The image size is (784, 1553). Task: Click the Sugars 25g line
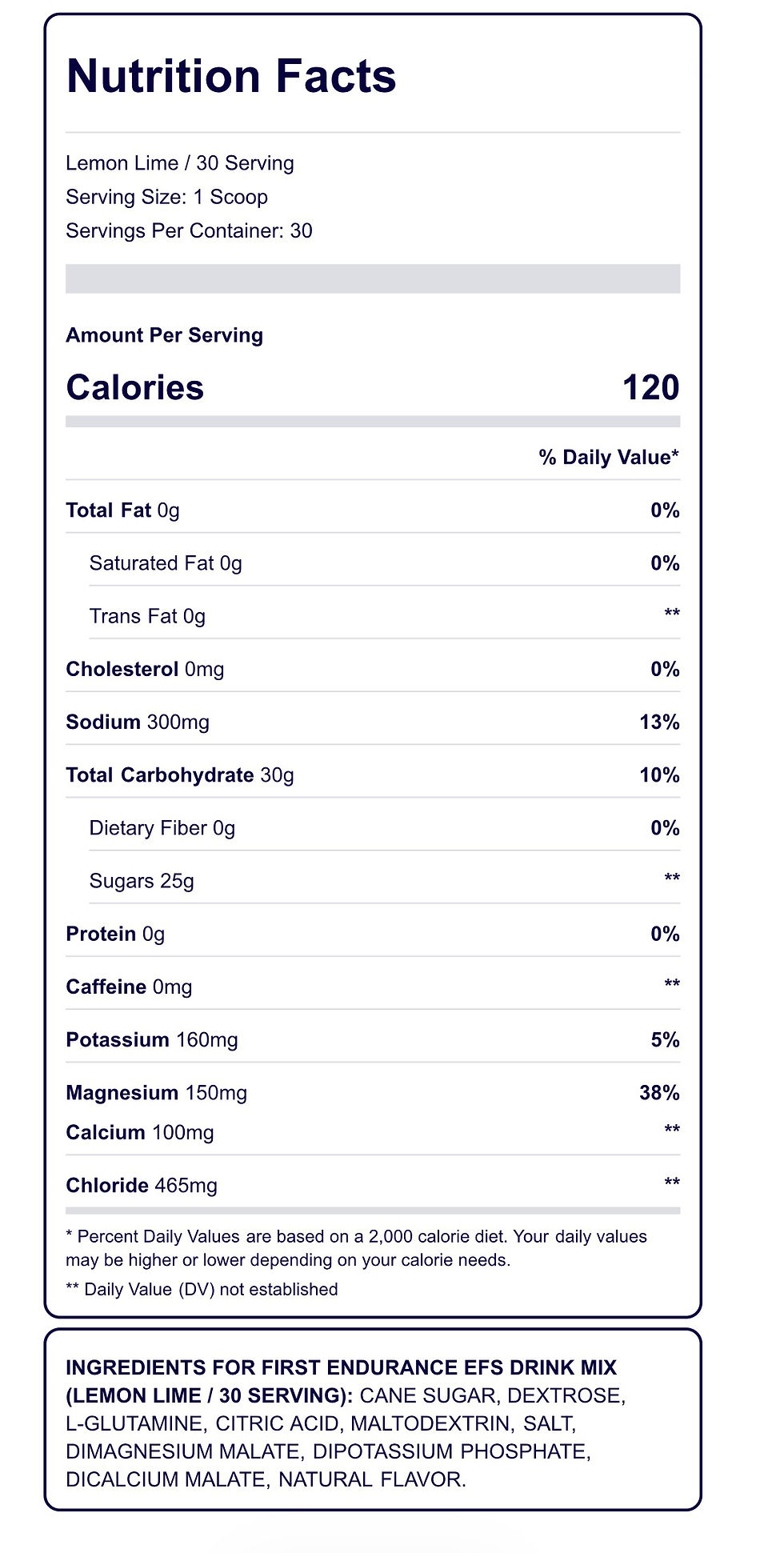click(x=142, y=881)
